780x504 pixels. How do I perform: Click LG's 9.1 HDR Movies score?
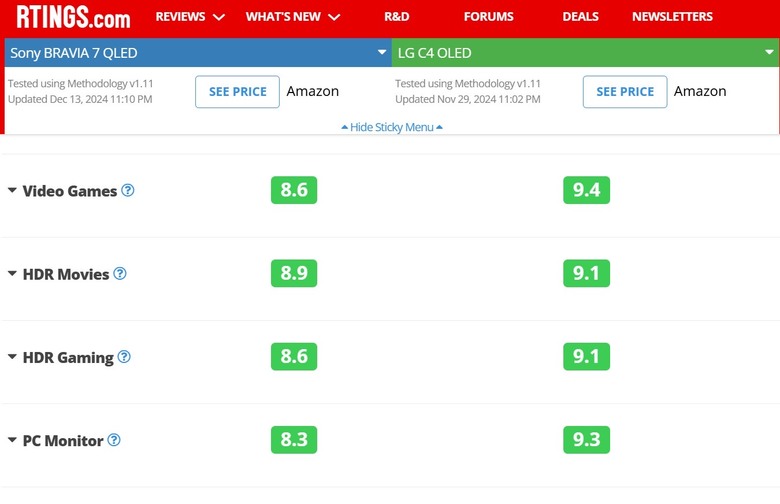coord(586,273)
